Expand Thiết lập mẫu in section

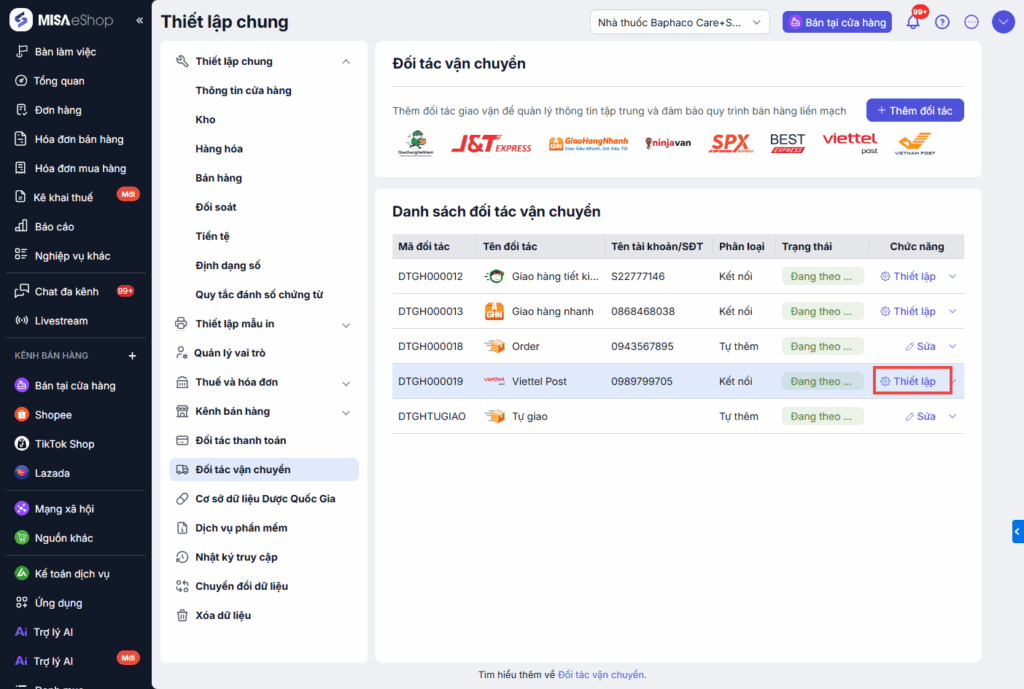(x=346, y=325)
